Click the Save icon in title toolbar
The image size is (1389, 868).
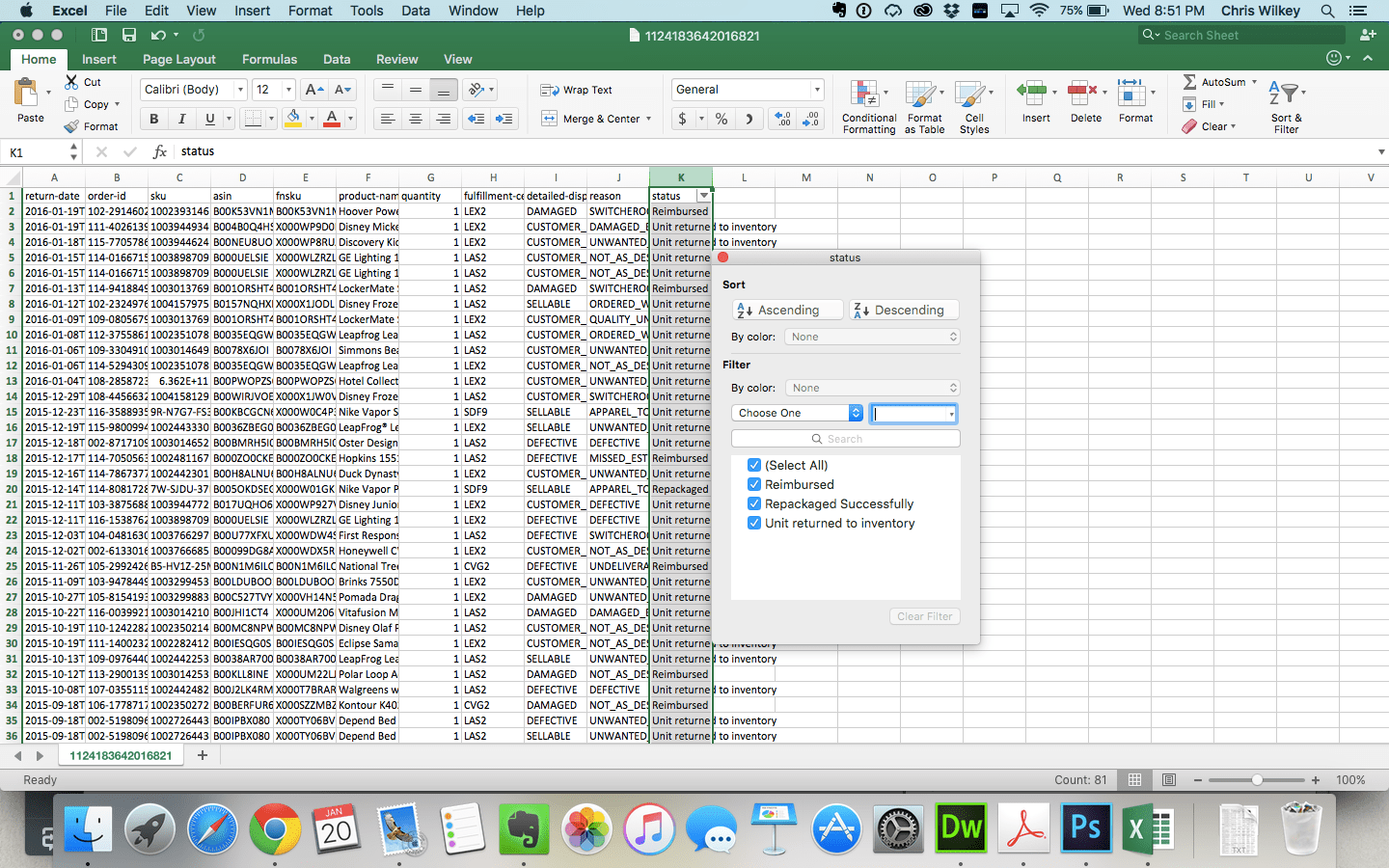pyautogui.click(x=129, y=35)
